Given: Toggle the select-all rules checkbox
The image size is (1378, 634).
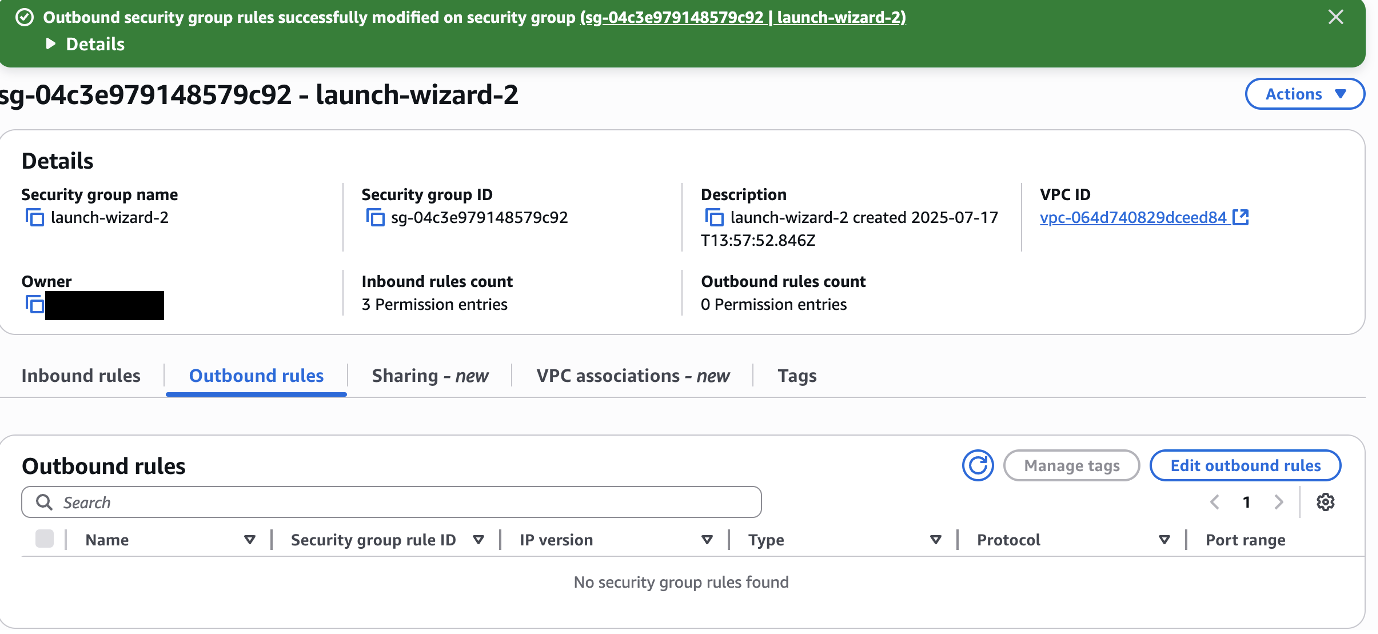Looking at the screenshot, I should click(44, 540).
